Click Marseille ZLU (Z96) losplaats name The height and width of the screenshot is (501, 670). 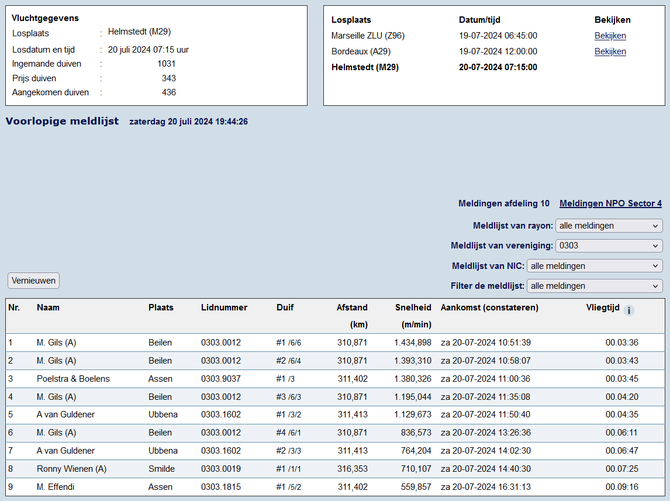(x=368, y=36)
